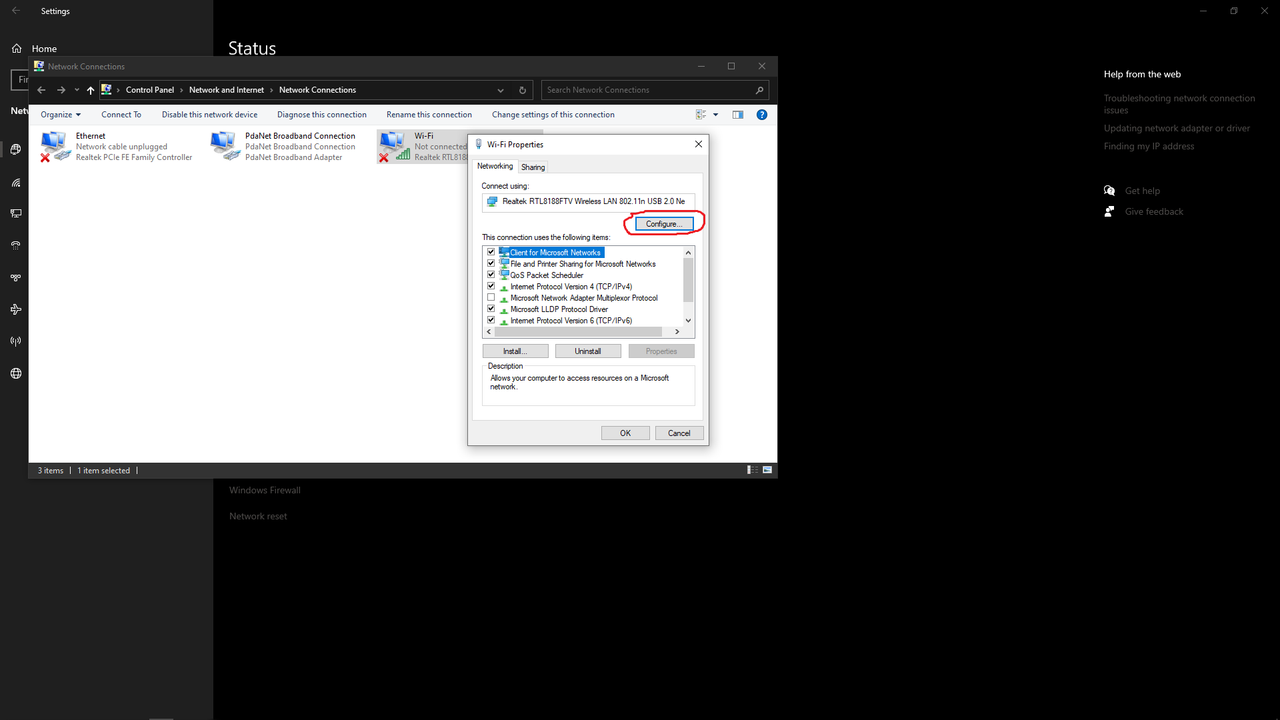
Task: Switch to the Sharing tab
Action: pos(533,167)
